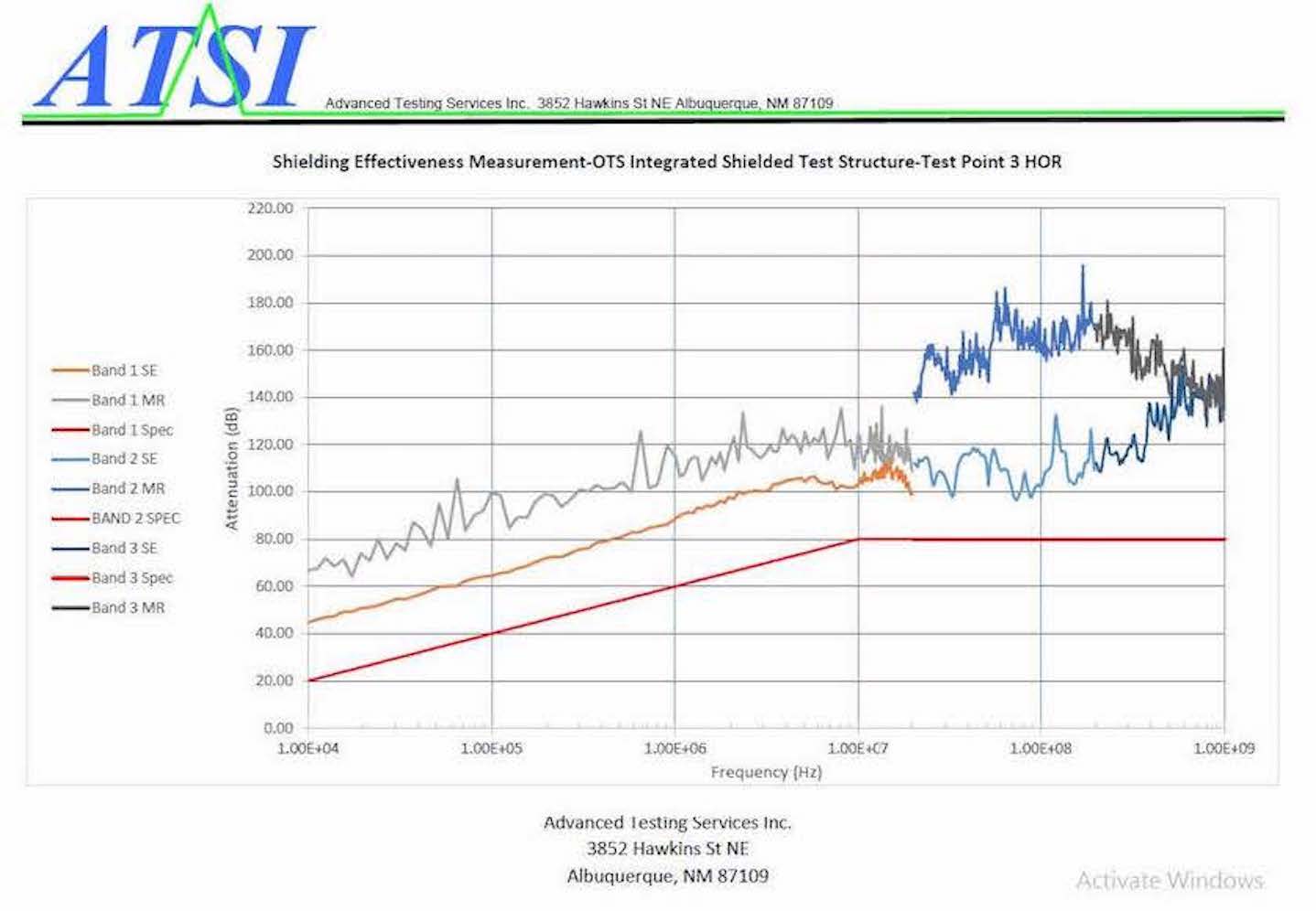The image size is (1316, 911).
Task: Click the 1.00E+06 x-axis label
Action: (675, 748)
